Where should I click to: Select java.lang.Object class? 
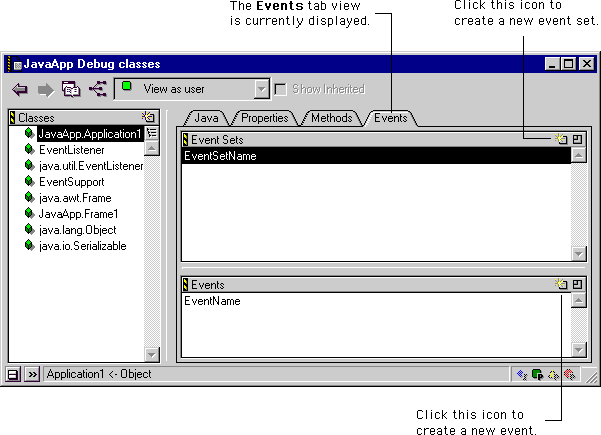coord(78,230)
